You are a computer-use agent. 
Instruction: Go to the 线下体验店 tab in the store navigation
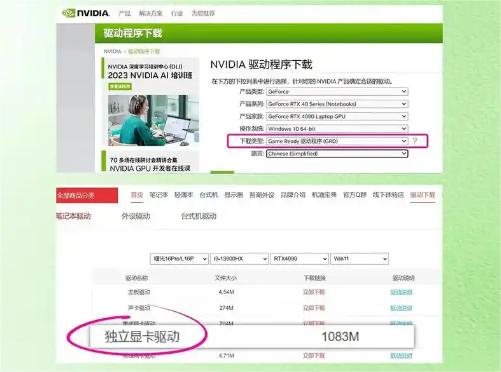pos(388,195)
